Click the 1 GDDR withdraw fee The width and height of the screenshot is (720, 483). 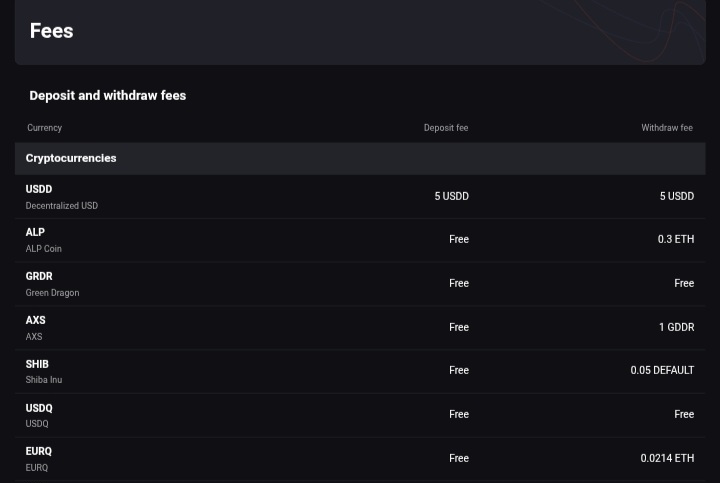677,327
